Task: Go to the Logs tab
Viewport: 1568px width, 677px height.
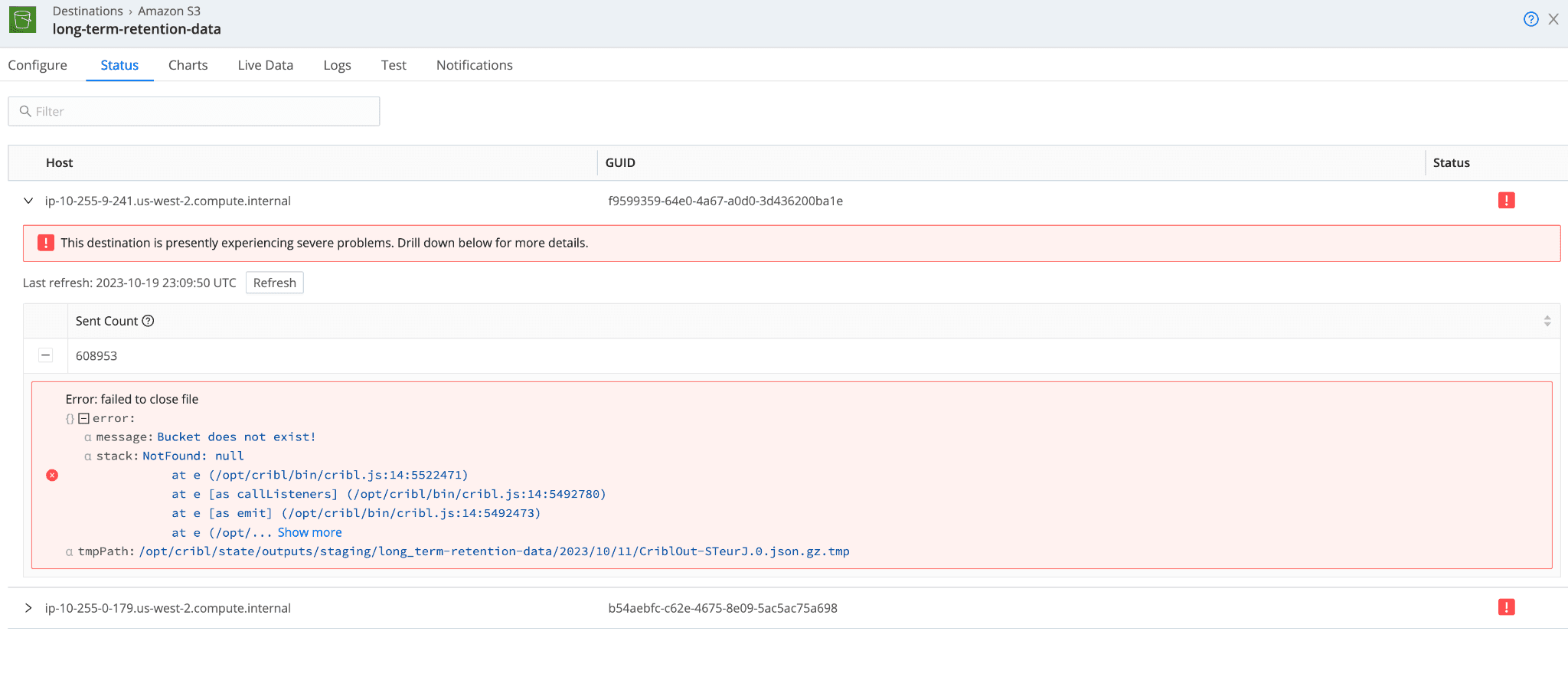Action: tap(337, 65)
